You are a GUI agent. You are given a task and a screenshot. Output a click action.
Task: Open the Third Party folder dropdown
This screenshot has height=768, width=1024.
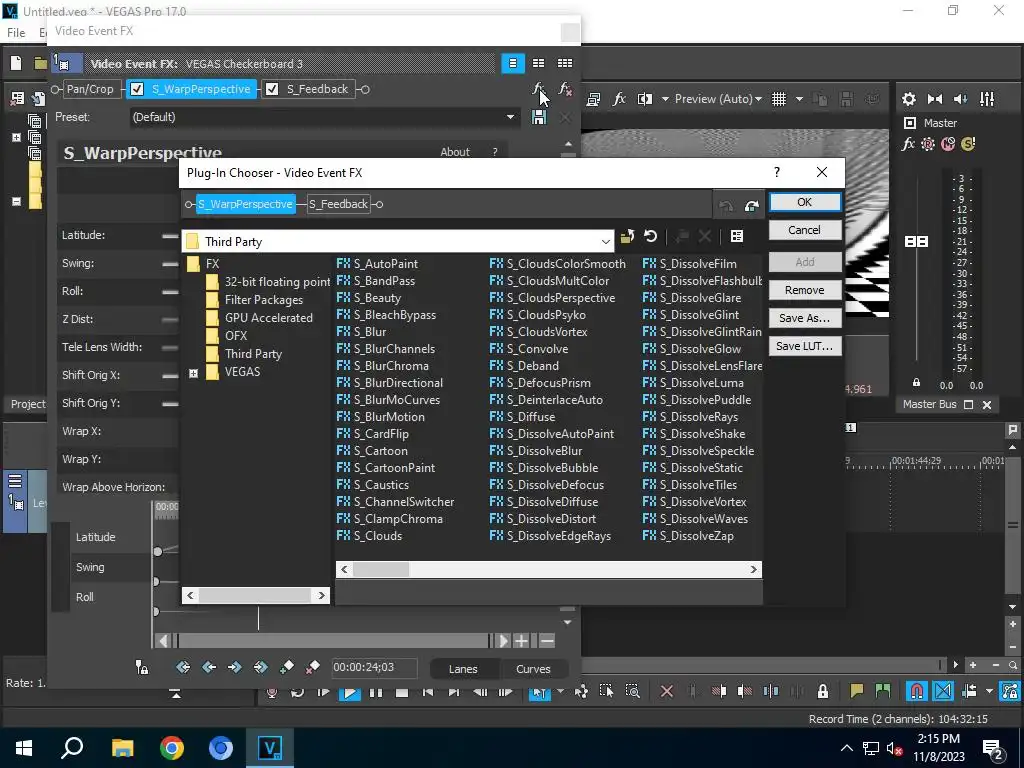tap(398, 242)
